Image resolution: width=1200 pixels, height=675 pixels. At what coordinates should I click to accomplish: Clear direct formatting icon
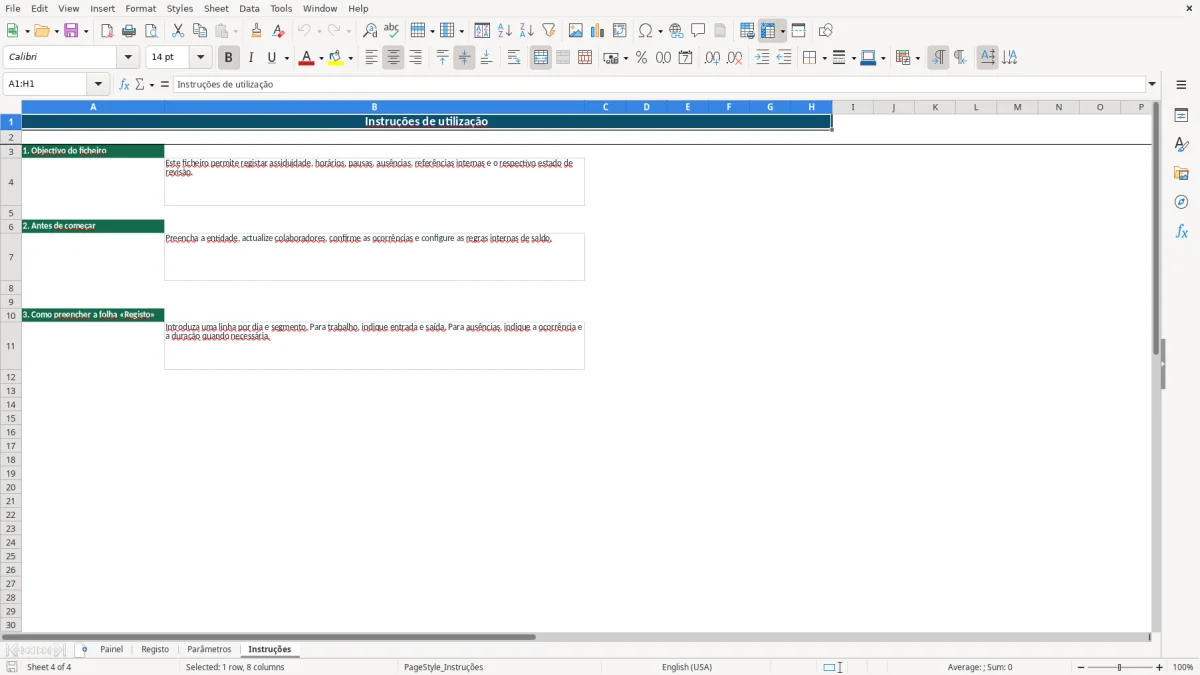(279, 31)
